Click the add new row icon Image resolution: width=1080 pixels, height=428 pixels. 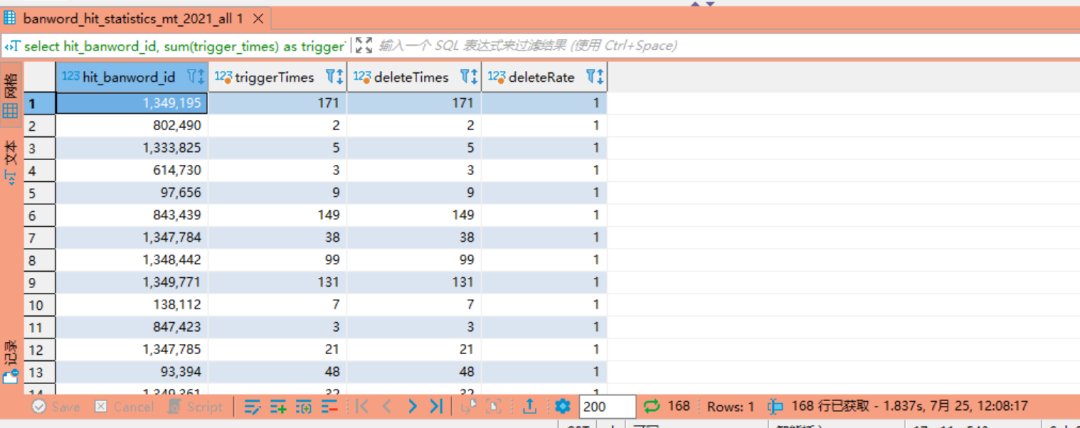coord(278,407)
